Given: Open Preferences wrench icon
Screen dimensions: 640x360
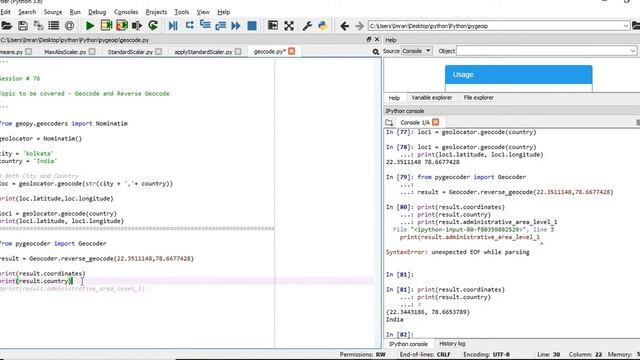Looking at the screenshot, I should (x=307, y=26).
